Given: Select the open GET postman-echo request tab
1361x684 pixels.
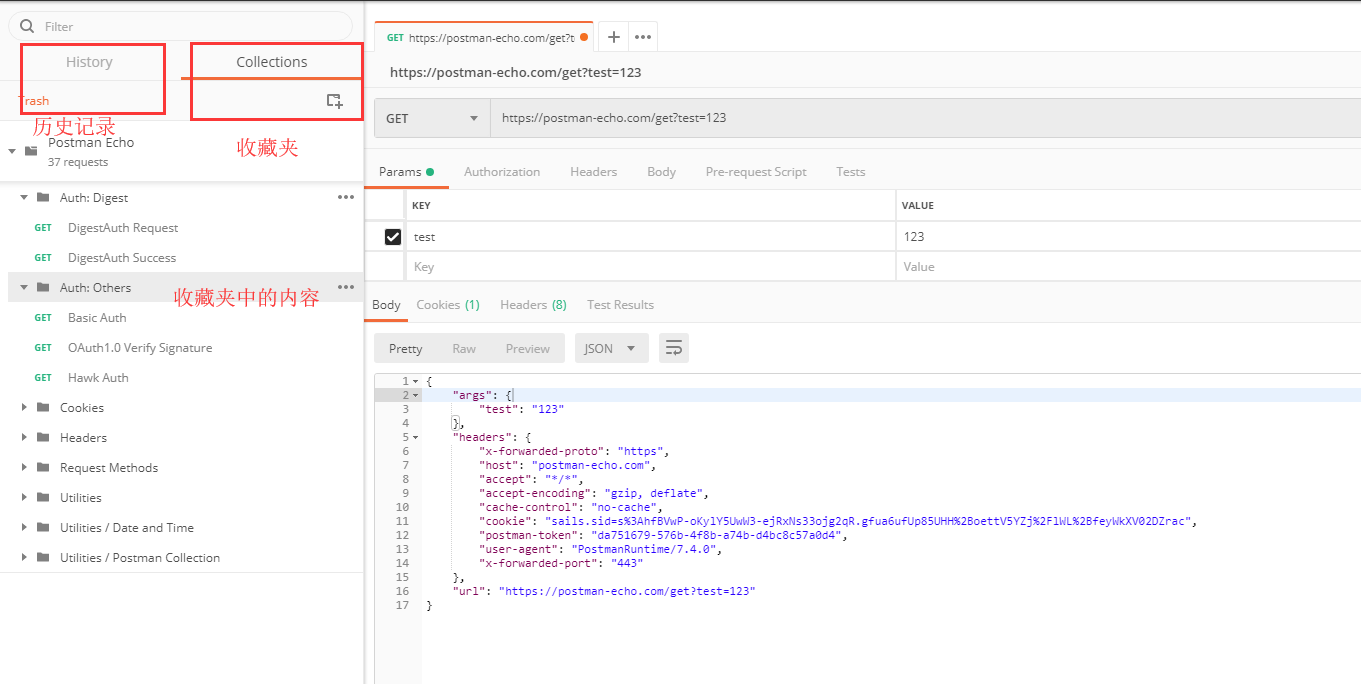Looking at the screenshot, I should [485, 37].
